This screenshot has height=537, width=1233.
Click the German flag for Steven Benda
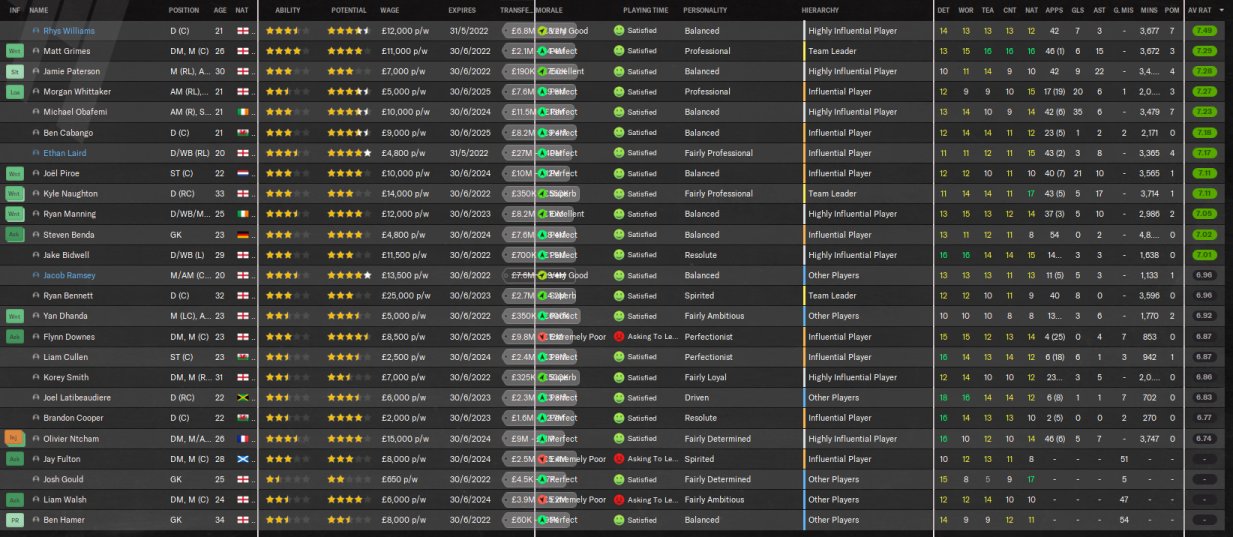tap(242, 234)
